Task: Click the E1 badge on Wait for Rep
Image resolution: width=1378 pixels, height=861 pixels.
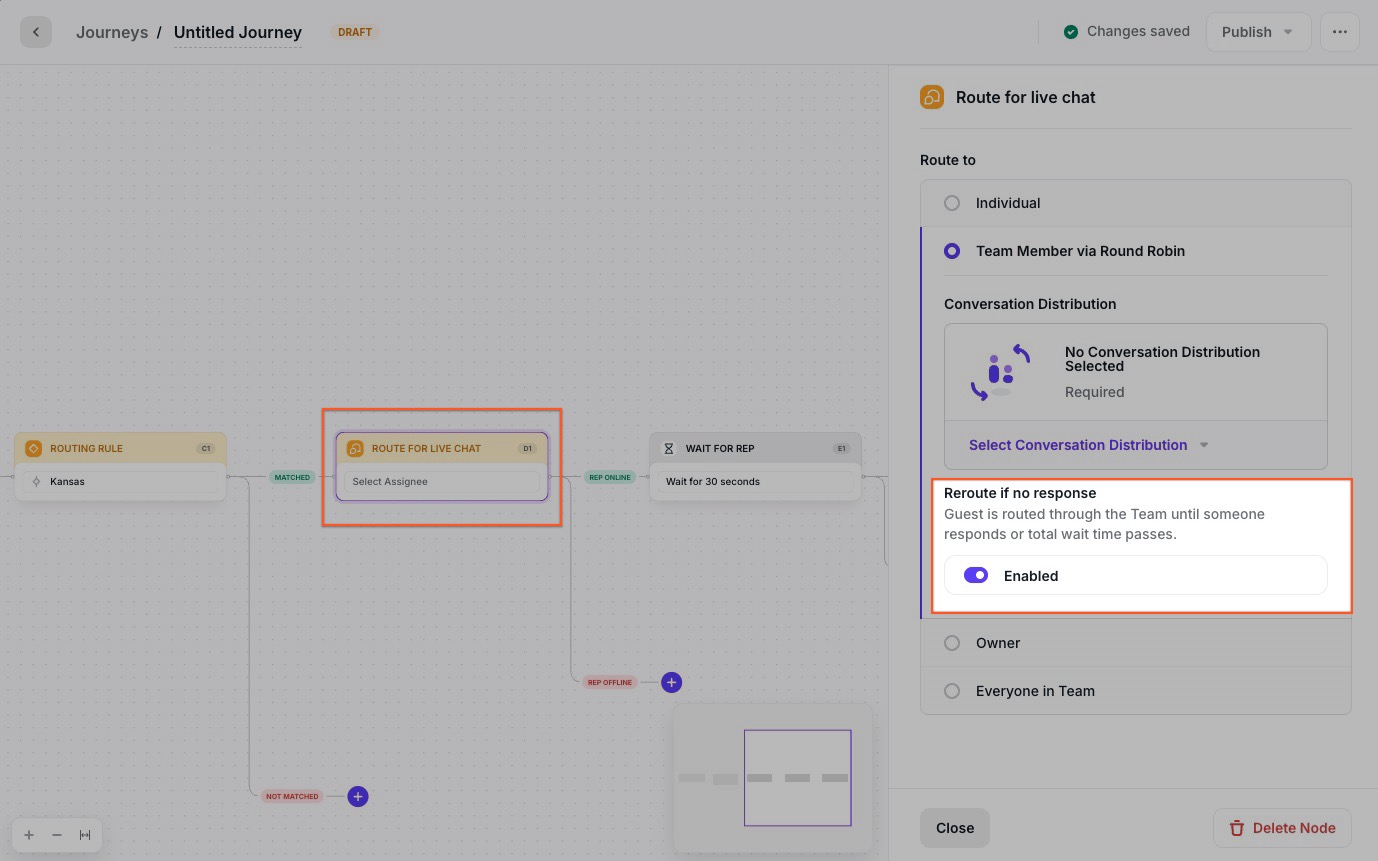Action: (x=841, y=448)
